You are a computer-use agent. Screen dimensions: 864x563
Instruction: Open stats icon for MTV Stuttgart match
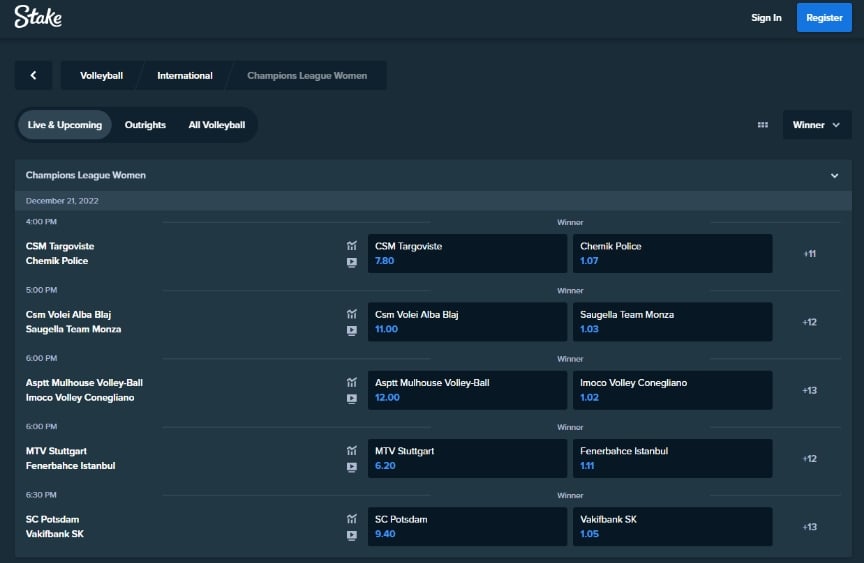point(351,451)
